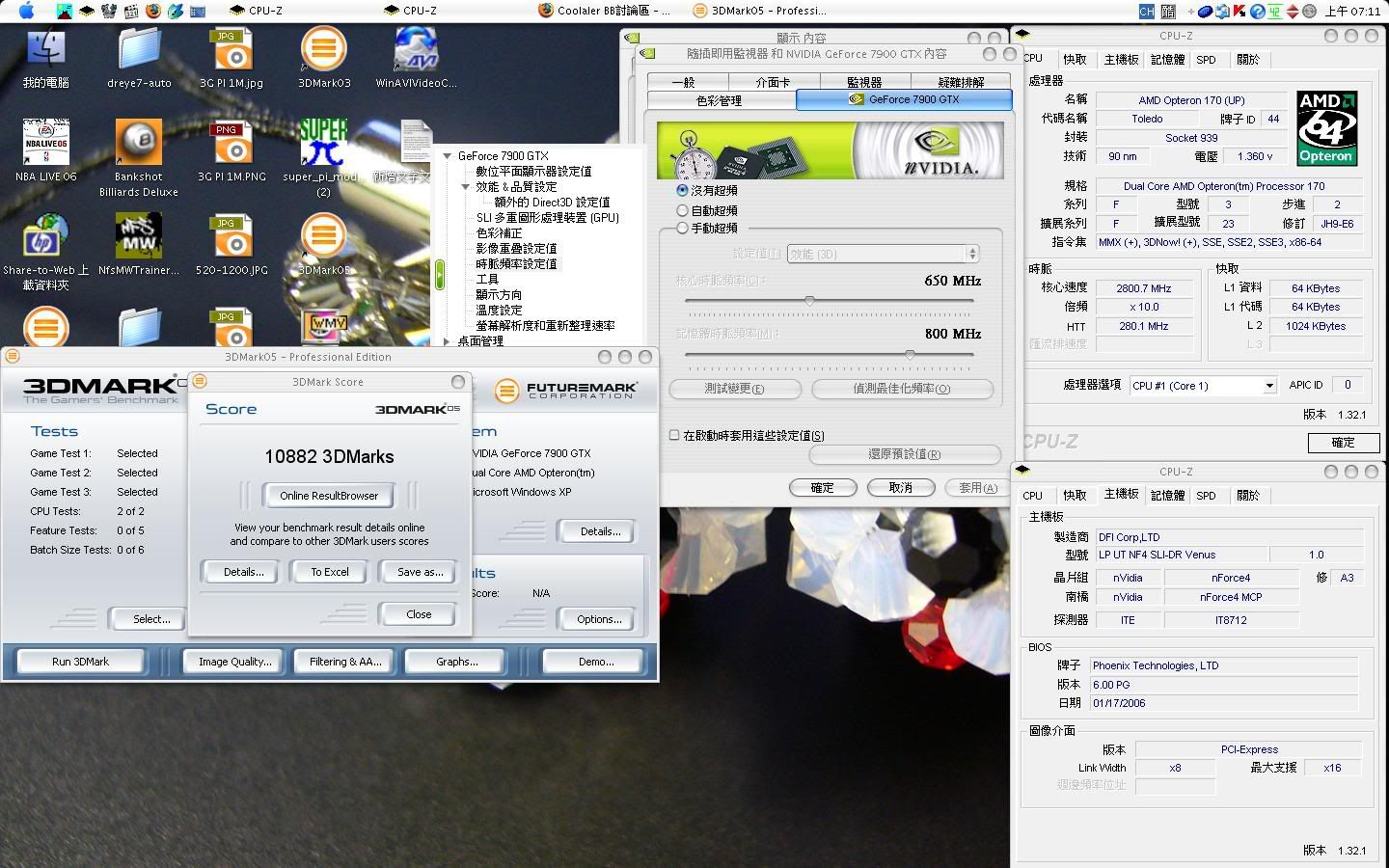Image resolution: width=1389 pixels, height=868 pixels.
Task: Adjust the memory clock 800 MHz slider
Action: 910,355
